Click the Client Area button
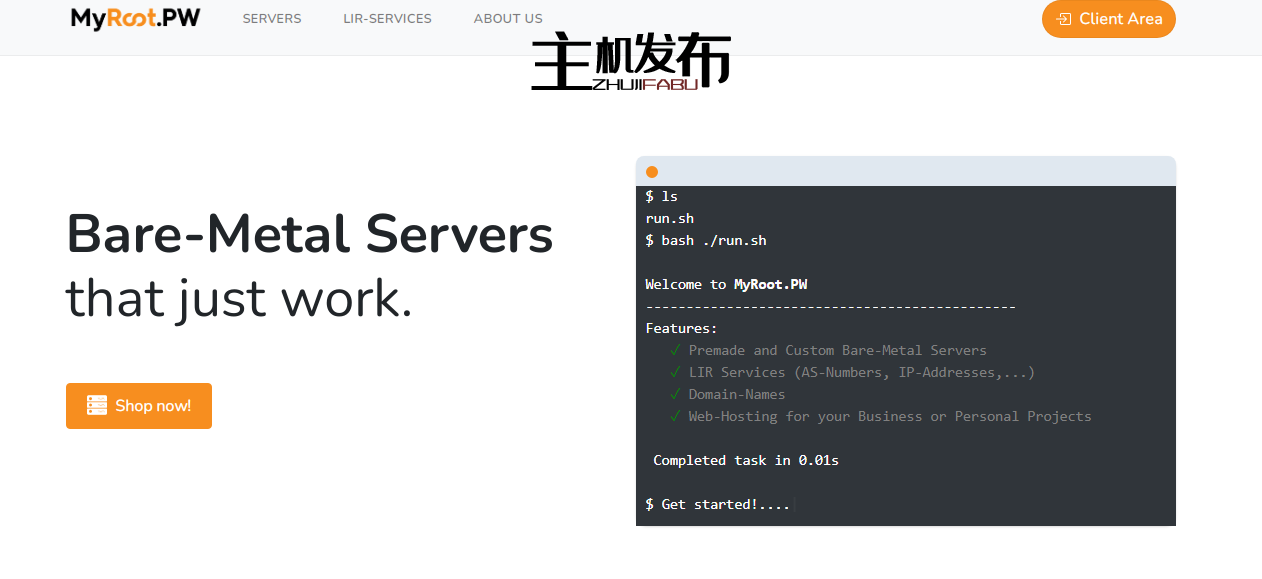This screenshot has height=579, width=1262. [1108, 19]
